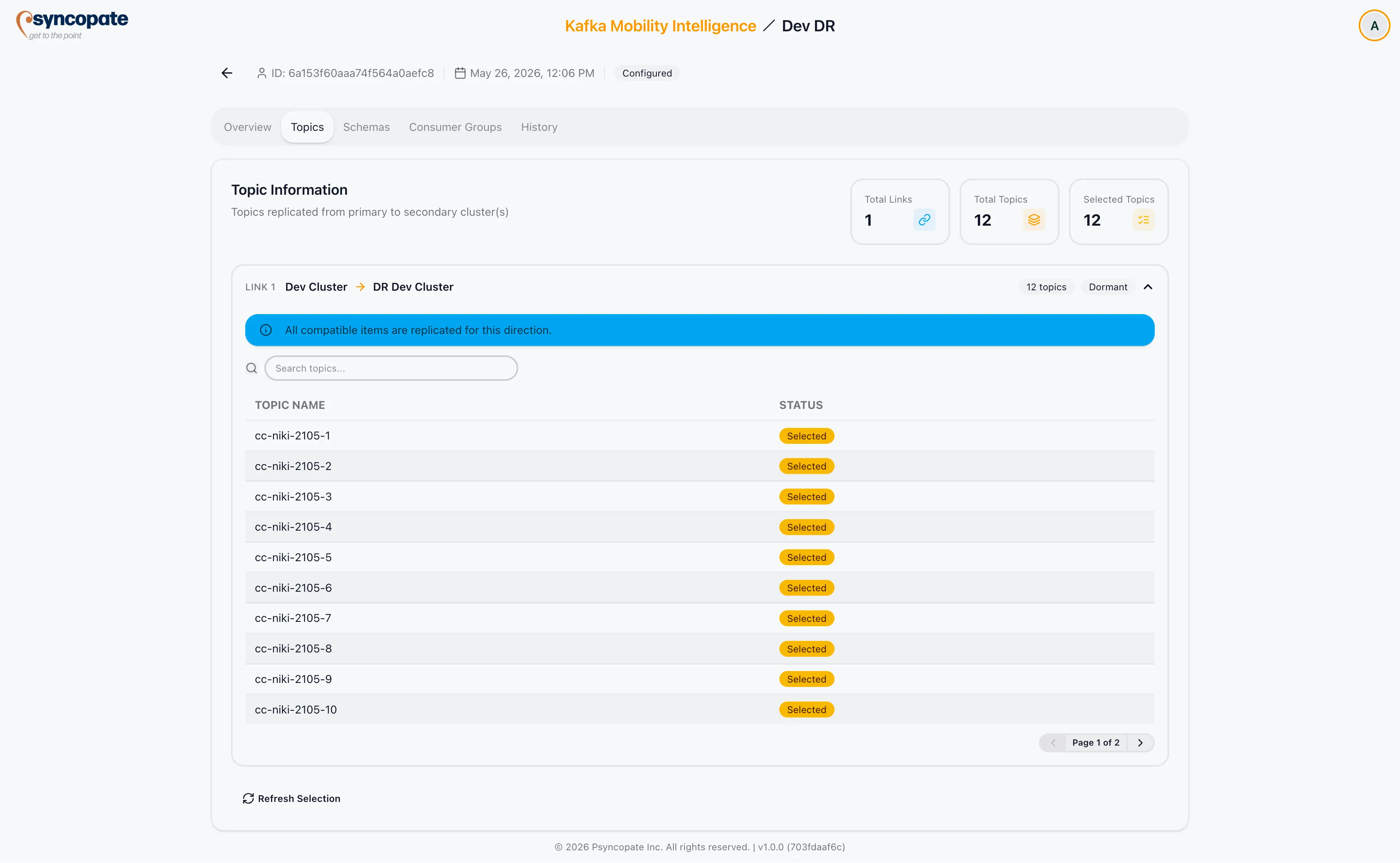This screenshot has width=1400, height=863.
Task: View the History tab
Action: click(x=539, y=127)
